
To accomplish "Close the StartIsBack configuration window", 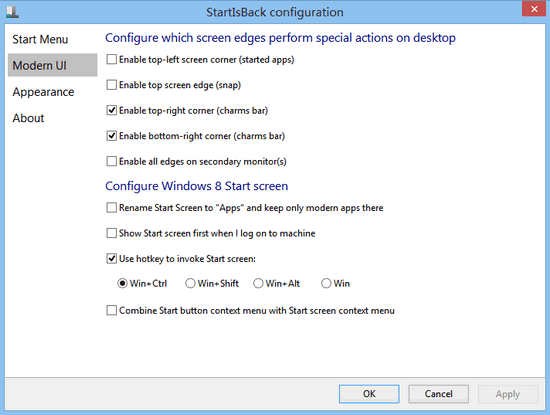I will click(x=534, y=9).
